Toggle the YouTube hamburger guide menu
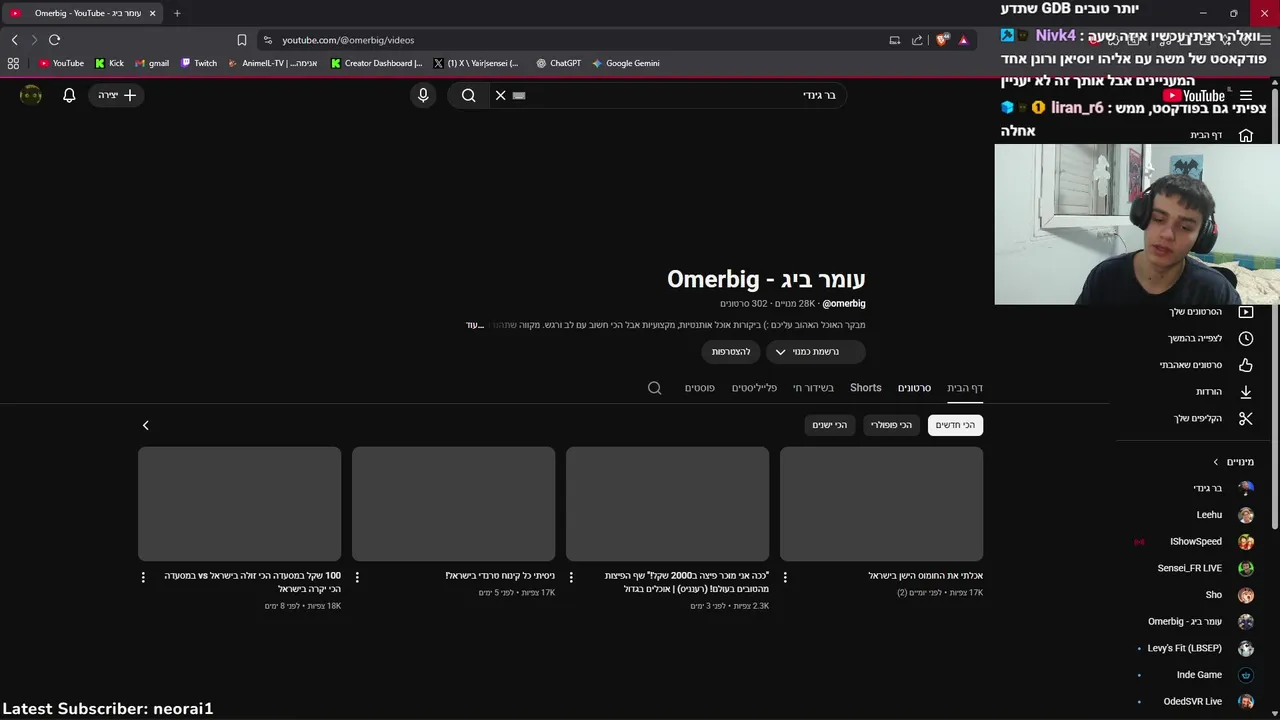The height and width of the screenshot is (720, 1280). point(1245,96)
